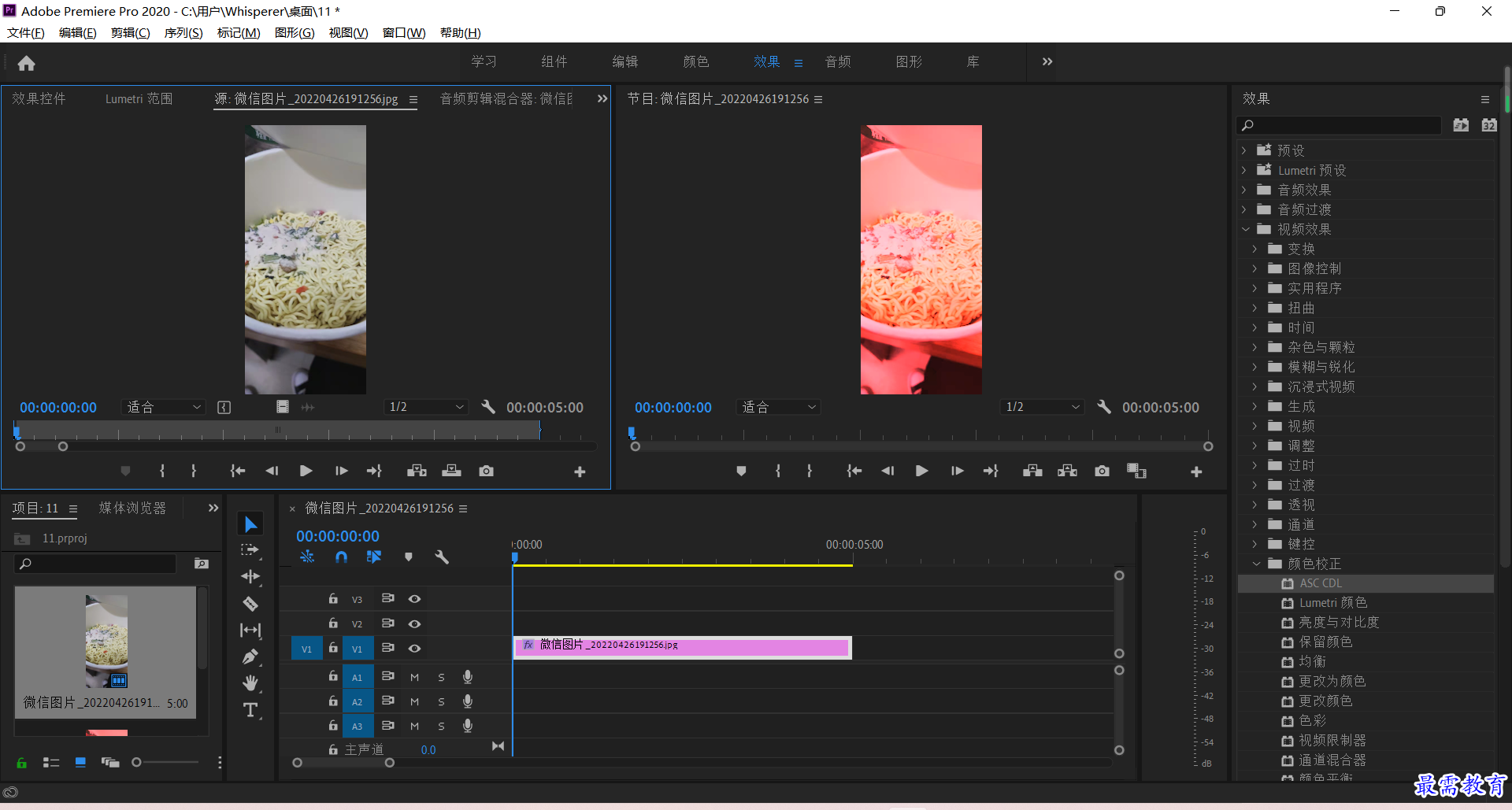Viewport: 1512px width, 810px height.
Task: Select the Pen tool
Action: [x=250, y=657]
